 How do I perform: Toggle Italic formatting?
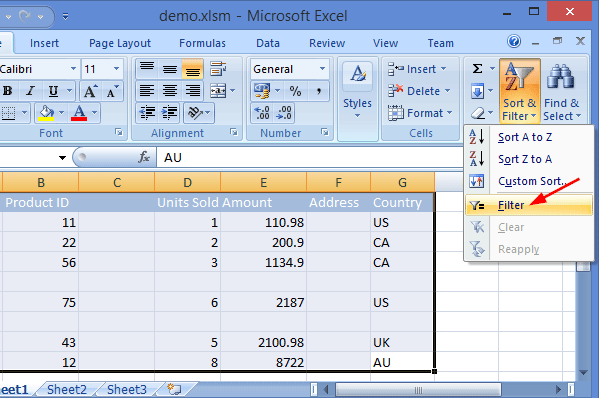pyautogui.click(x=31, y=91)
